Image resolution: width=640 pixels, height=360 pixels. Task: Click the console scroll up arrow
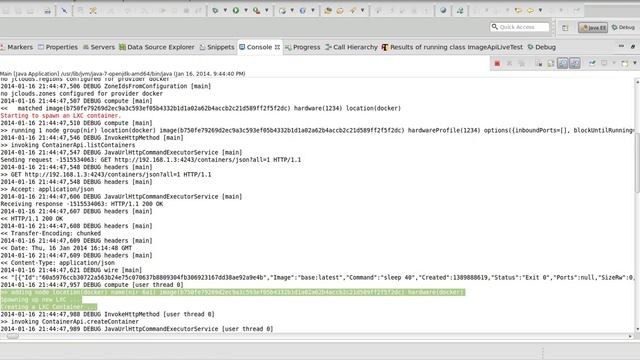point(637,82)
